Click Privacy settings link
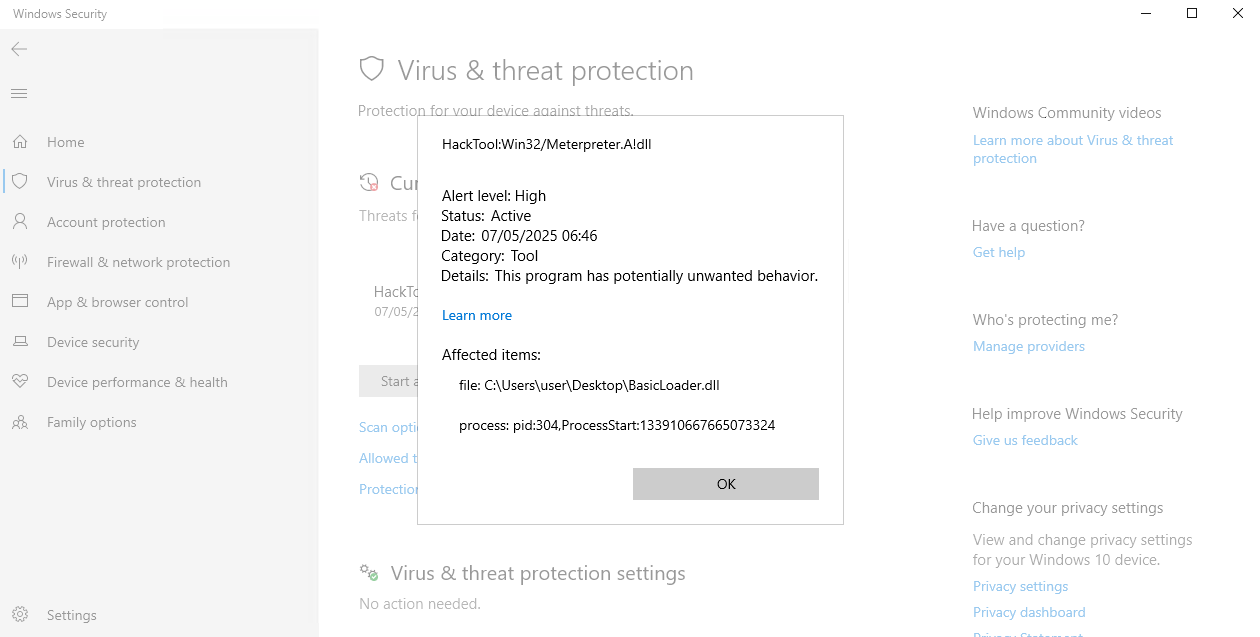Image resolution: width=1260 pixels, height=637 pixels. pos(1020,586)
